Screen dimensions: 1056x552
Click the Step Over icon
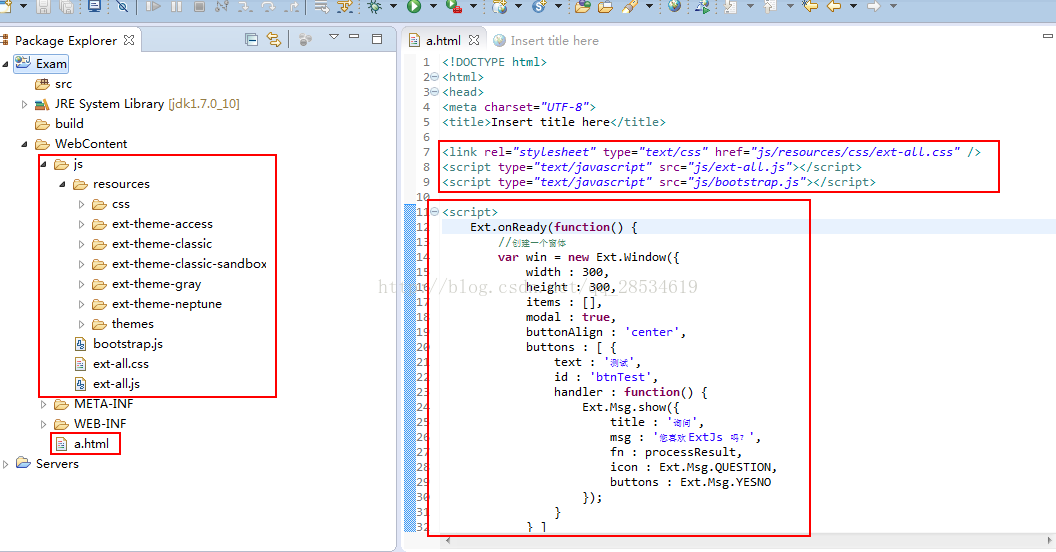pyautogui.click(x=268, y=7)
